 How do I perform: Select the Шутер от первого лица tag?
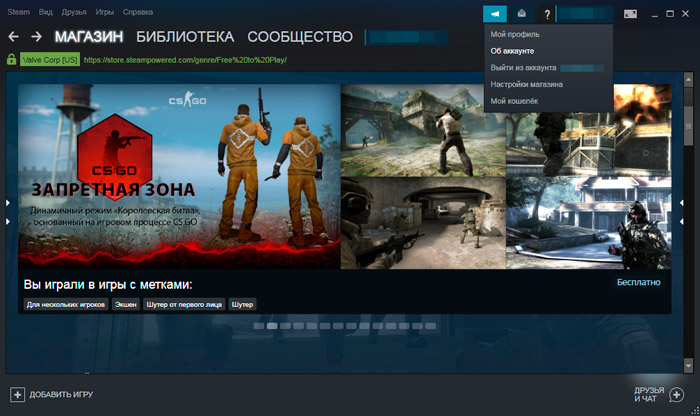(x=184, y=304)
